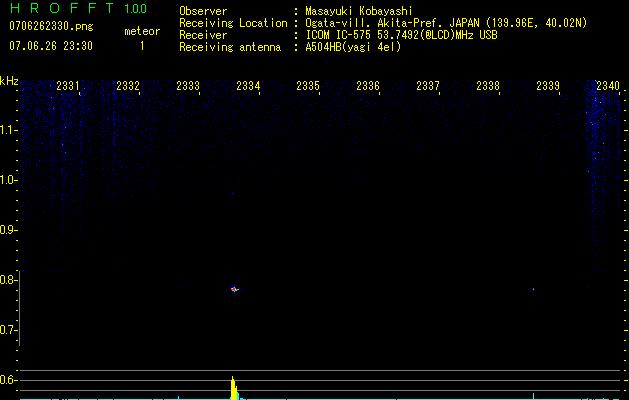Click the Receiver field label

point(203,35)
